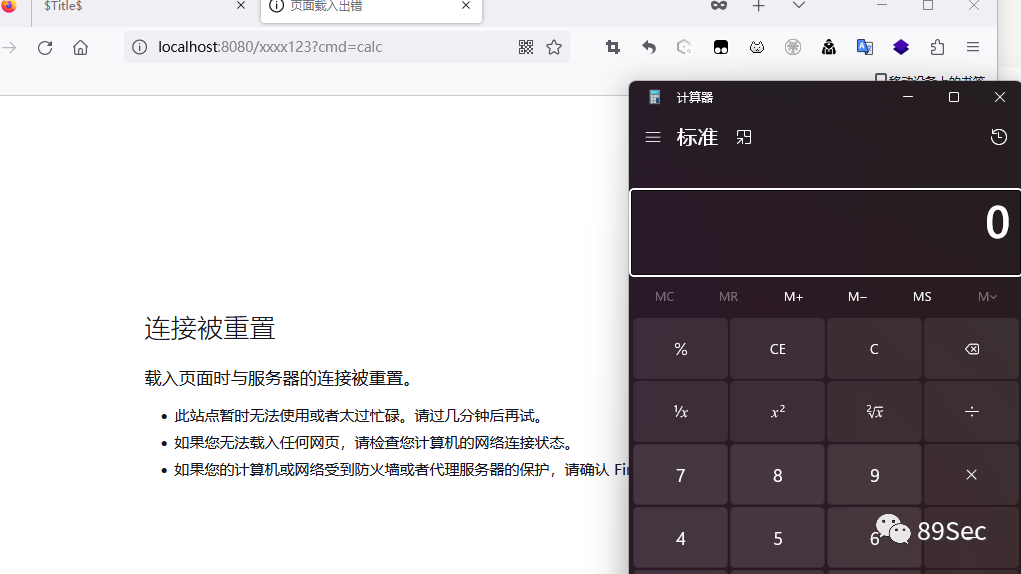The height and width of the screenshot is (574, 1021).
Task: Open the translate extension
Action: point(865,47)
